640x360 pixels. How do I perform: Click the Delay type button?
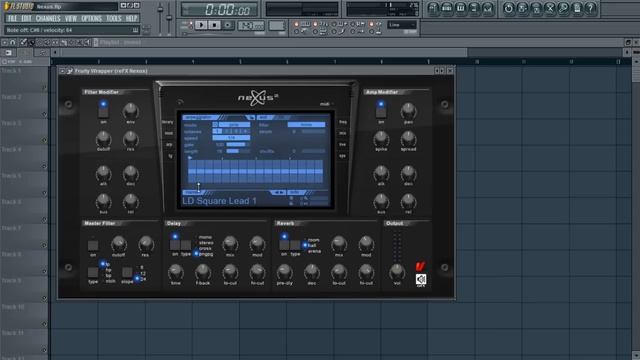pyautogui.click(x=186, y=245)
